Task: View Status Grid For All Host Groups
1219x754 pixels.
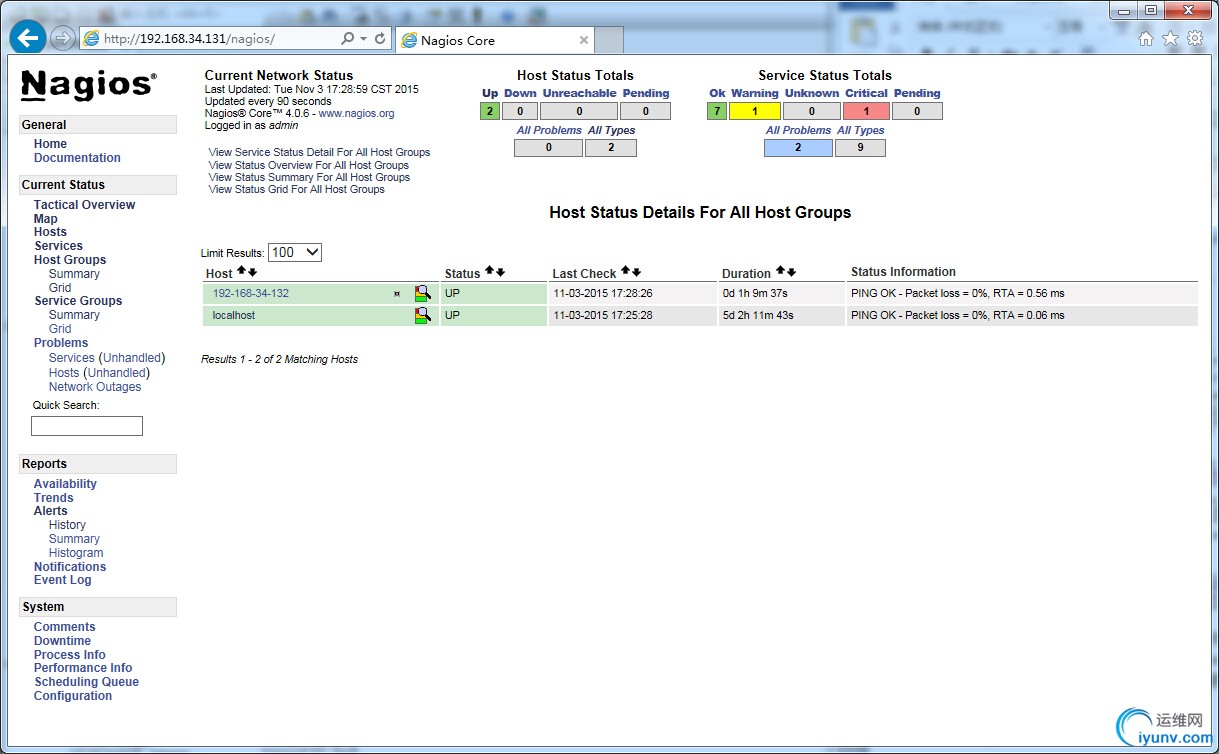Action: [296, 189]
